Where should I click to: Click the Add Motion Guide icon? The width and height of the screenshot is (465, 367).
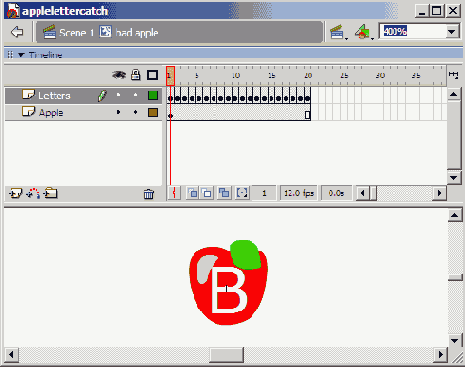(33, 193)
